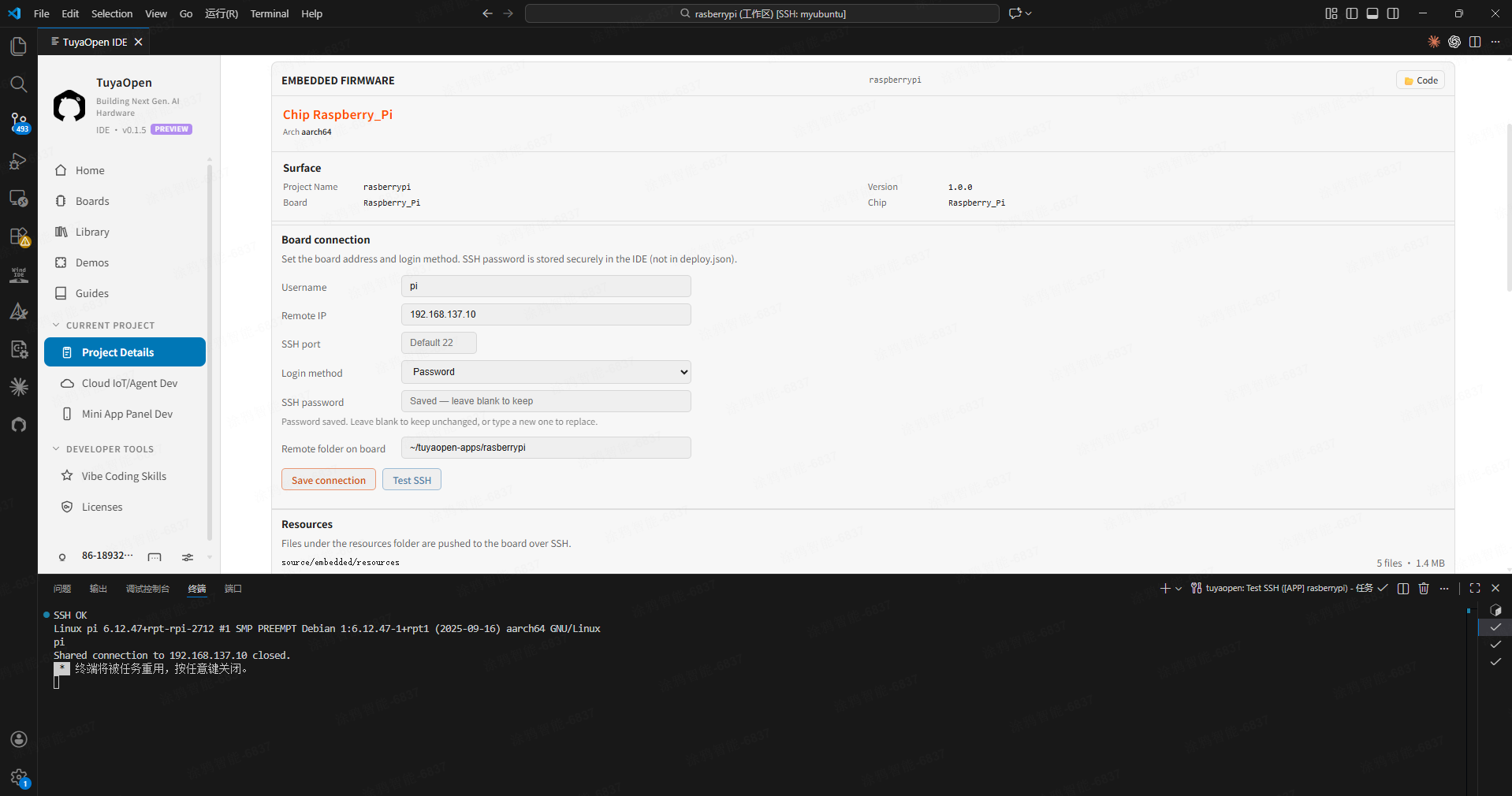Open Remote Explorer in activity bar
Screen dimensions: 1512x796
click(x=18, y=199)
